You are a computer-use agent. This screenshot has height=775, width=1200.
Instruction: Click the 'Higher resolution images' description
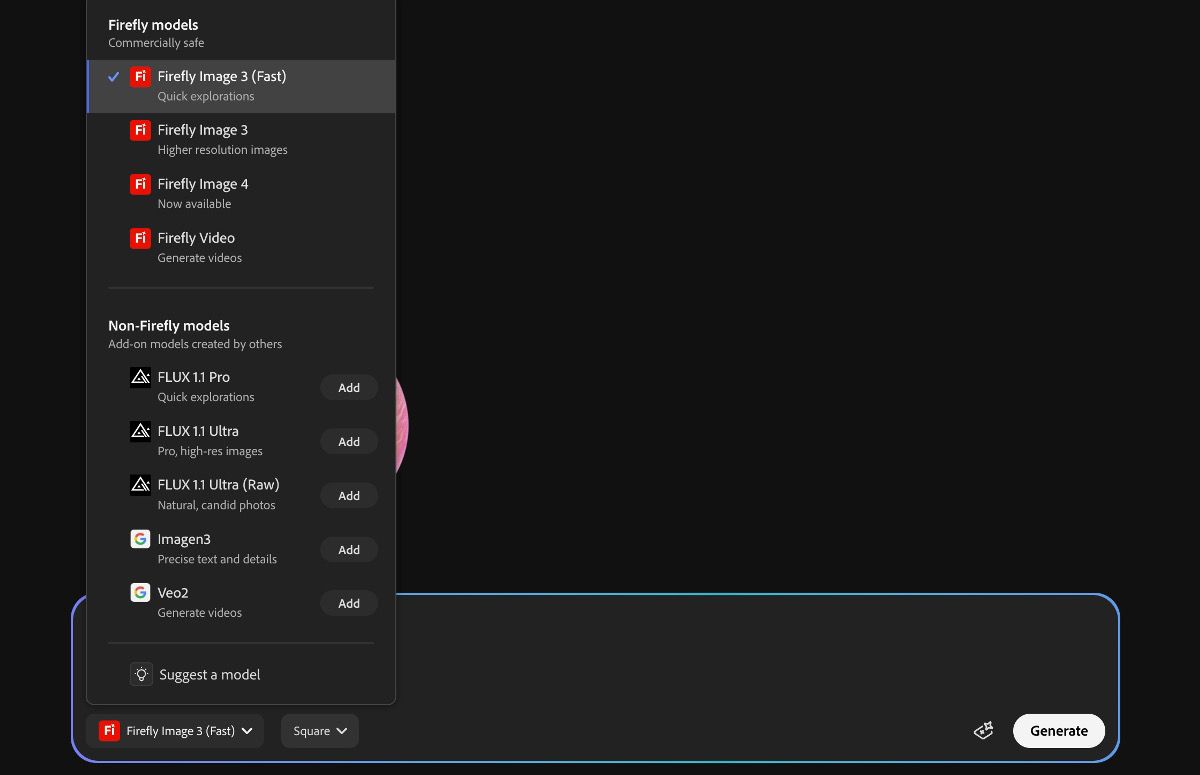point(222,150)
